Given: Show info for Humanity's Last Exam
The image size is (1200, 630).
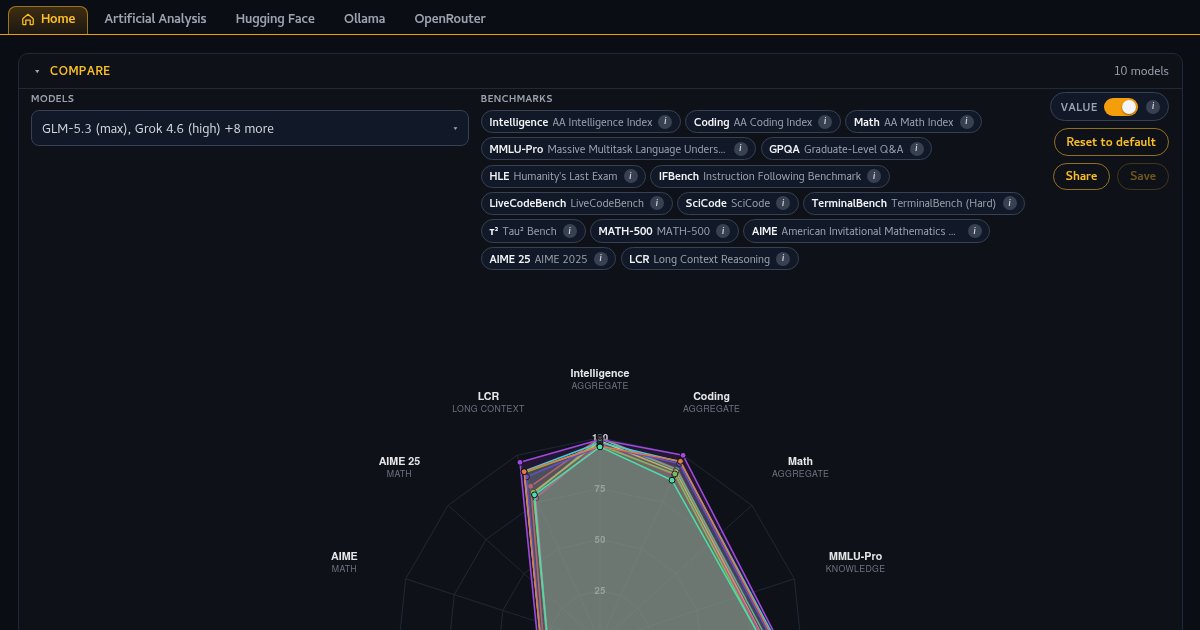Looking at the screenshot, I should [629, 176].
